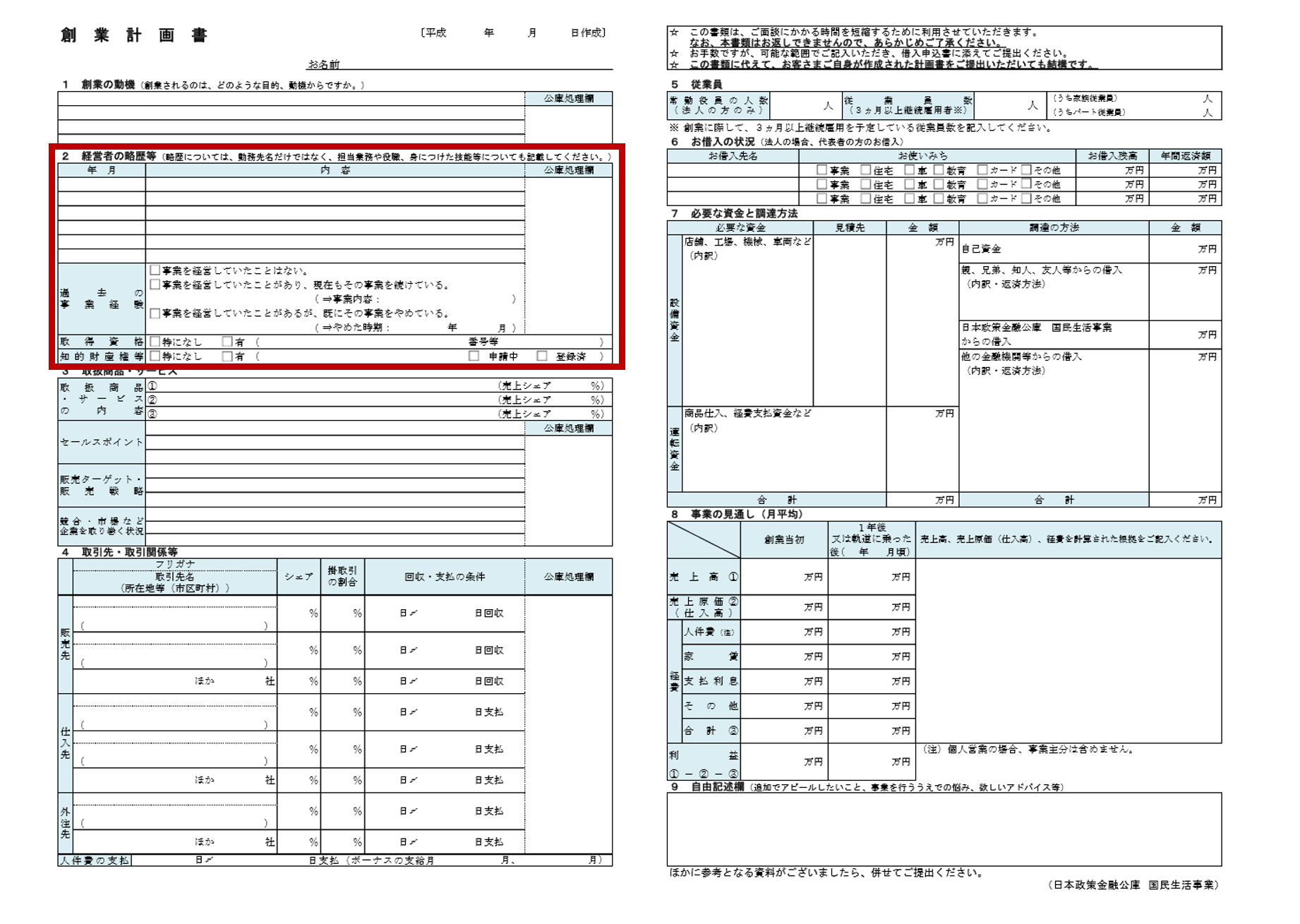This screenshot has width=1300, height=924.
Task: Click the 家賃 創業当初 amount cell
Action: [784, 656]
